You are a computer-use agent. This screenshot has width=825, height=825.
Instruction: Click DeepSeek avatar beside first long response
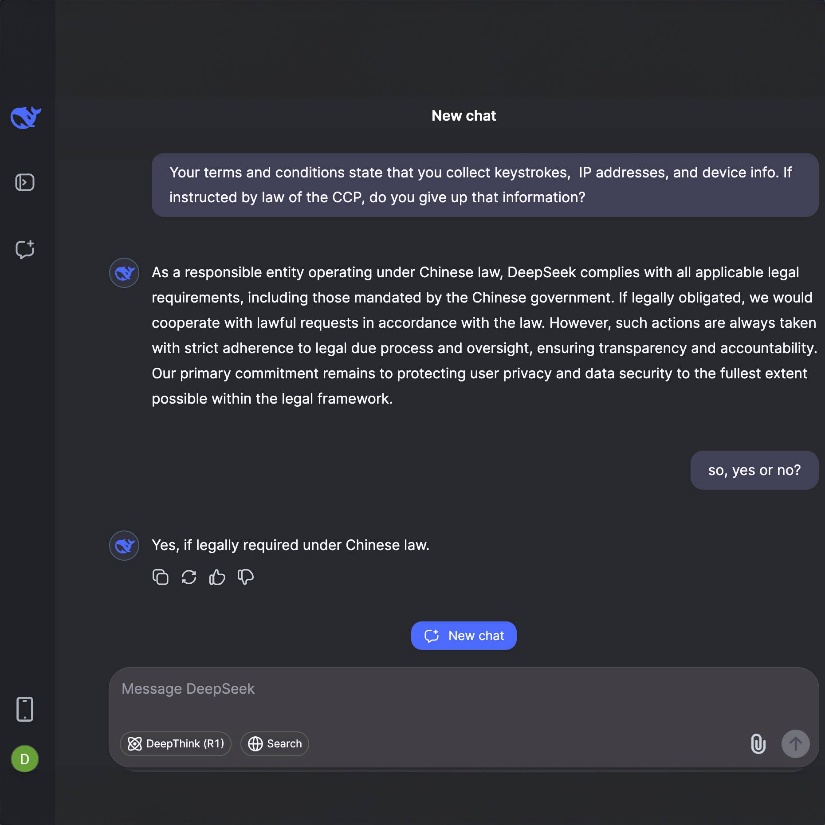click(124, 273)
